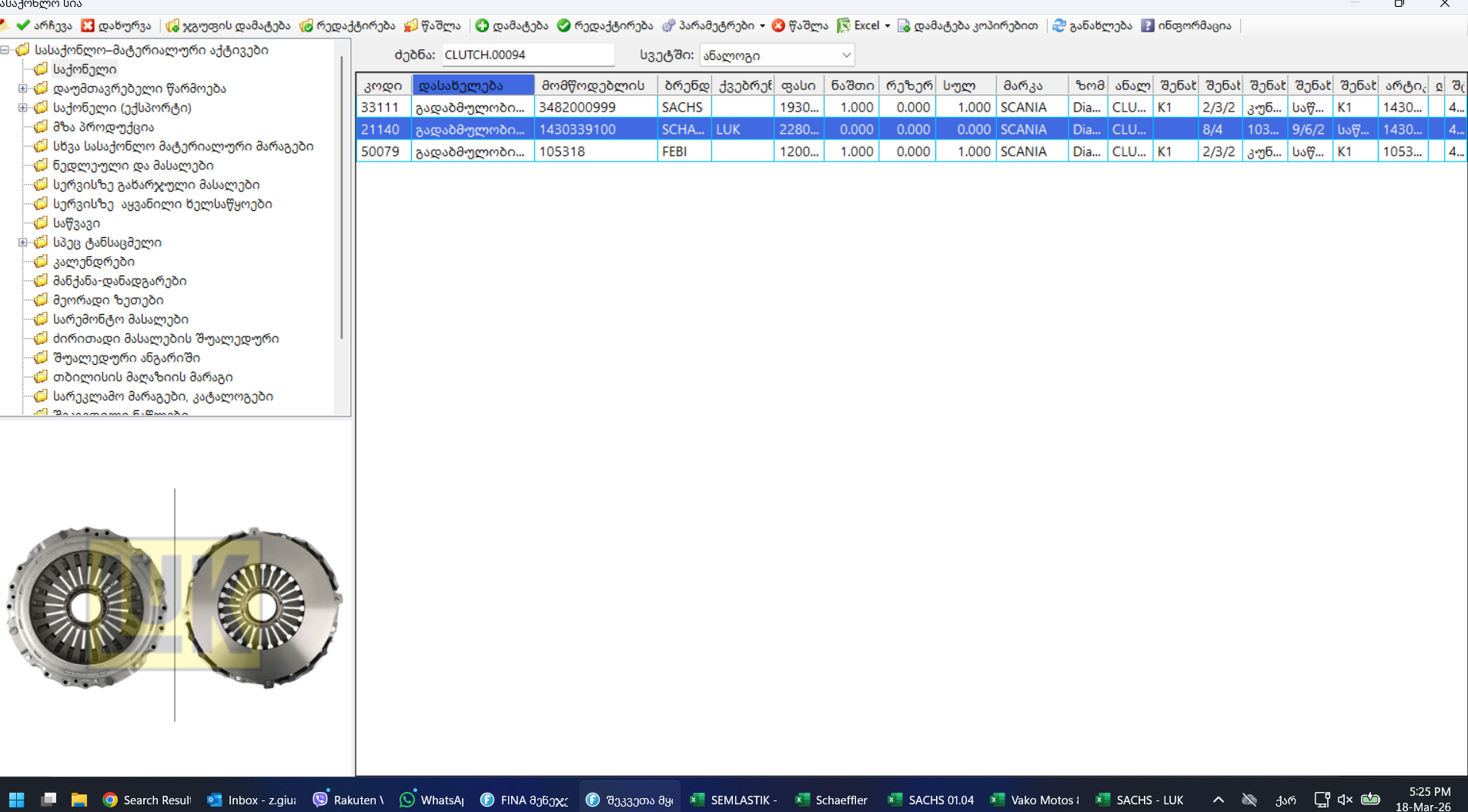Switch to FINA მენეჯ taskbar item
This screenshot has height=812, width=1468.
click(523, 800)
